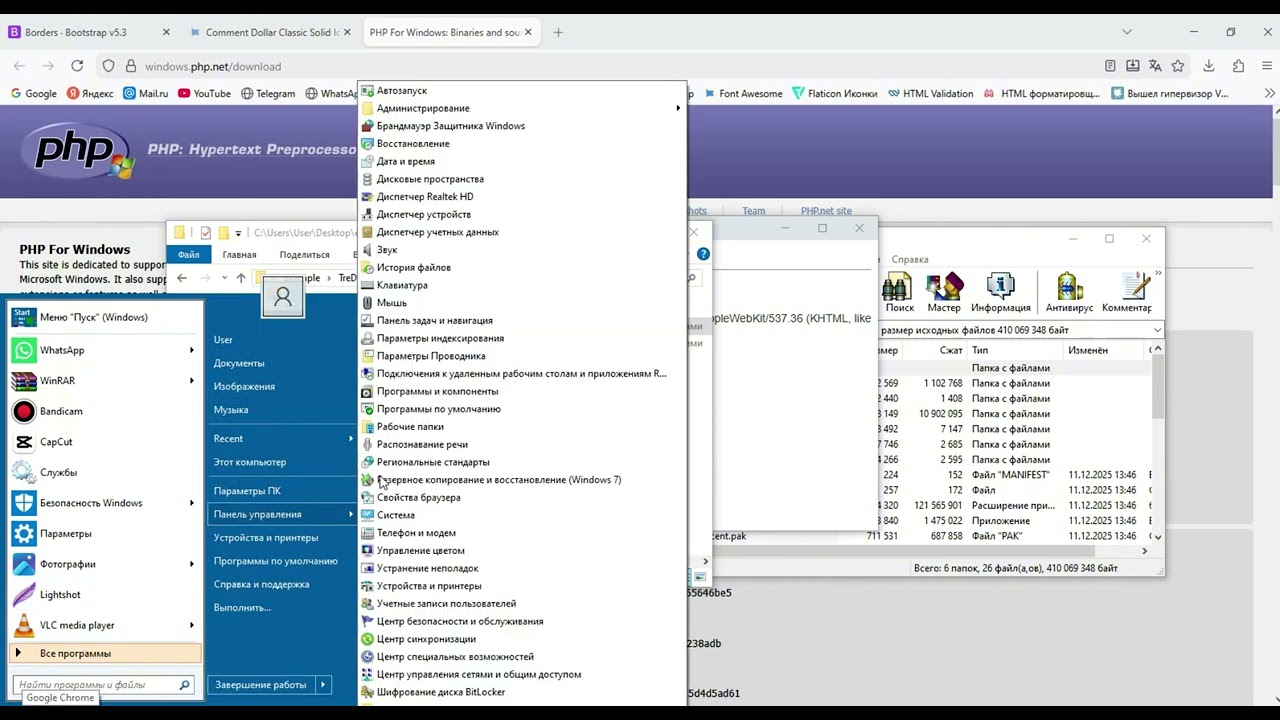Open the Файл tab in Explorer
Image resolution: width=1280 pixels, height=720 pixels.
tap(189, 255)
